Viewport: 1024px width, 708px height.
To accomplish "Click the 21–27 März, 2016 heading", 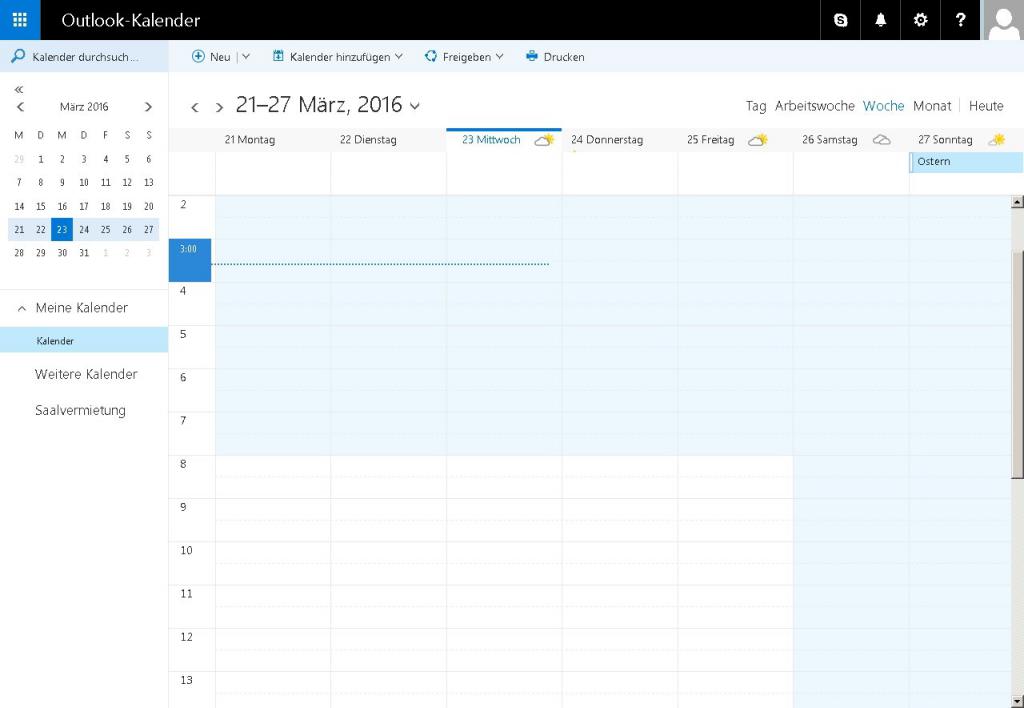I will pos(319,105).
